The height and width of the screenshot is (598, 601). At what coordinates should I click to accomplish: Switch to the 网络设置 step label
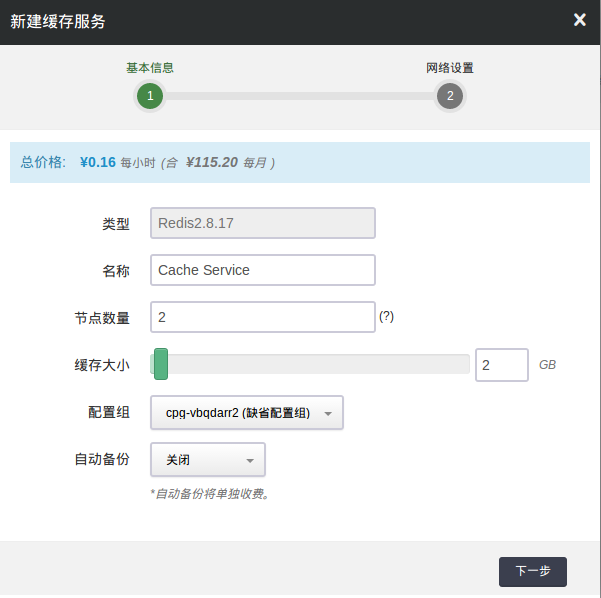pos(450,68)
